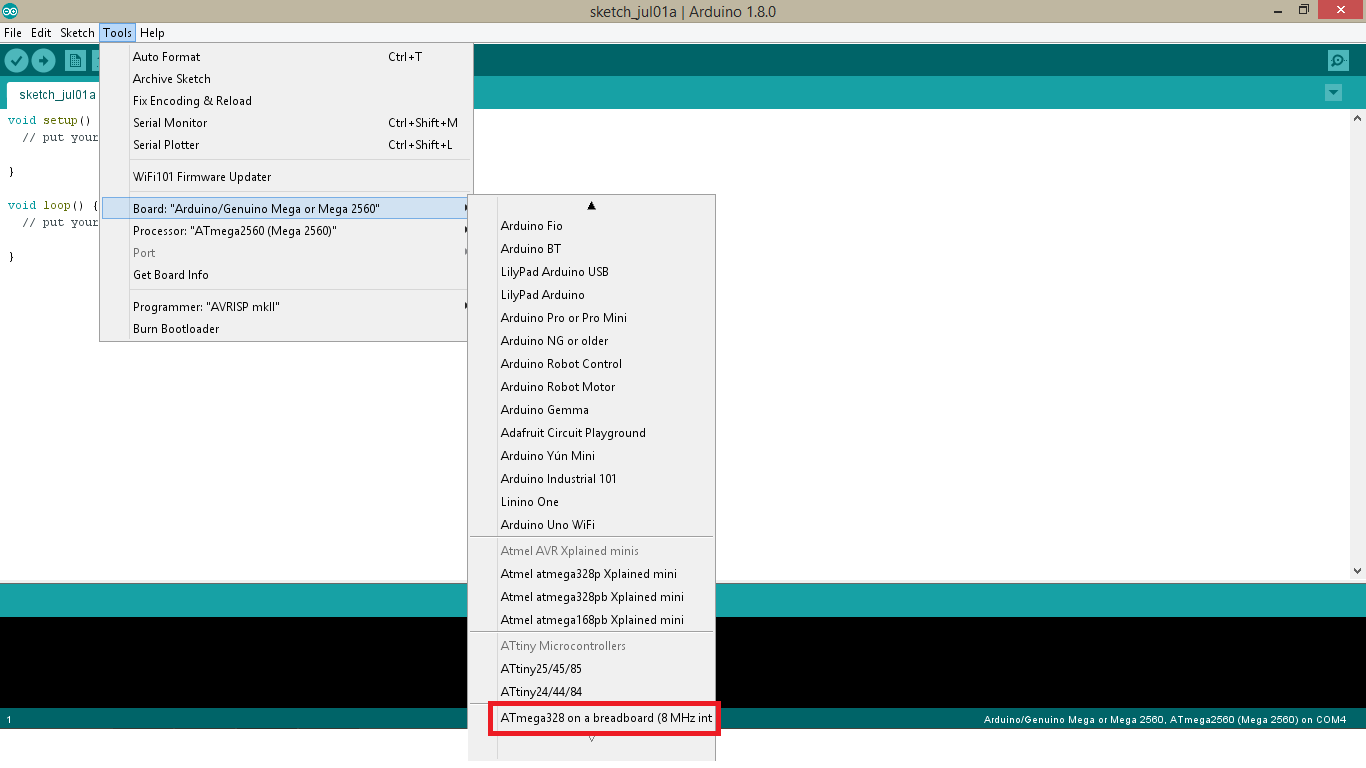This screenshot has width=1366, height=768.
Task: Verify the sketch using the checkmark icon
Action: click(16, 60)
